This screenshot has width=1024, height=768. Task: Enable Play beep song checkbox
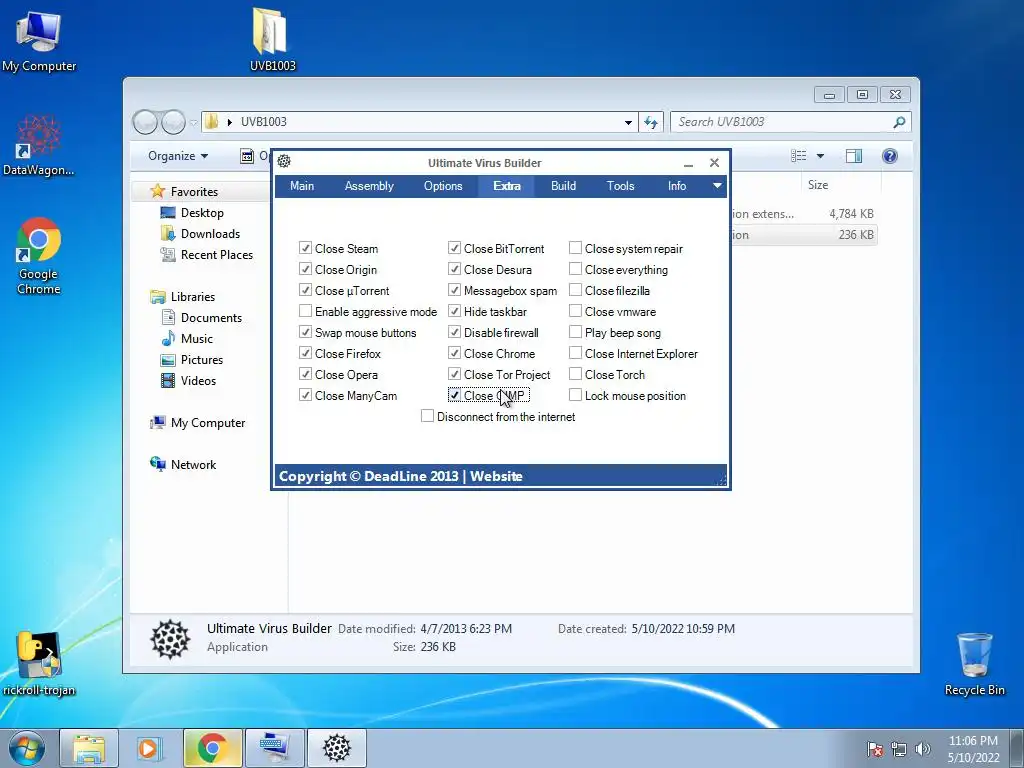pyautogui.click(x=575, y=332)
